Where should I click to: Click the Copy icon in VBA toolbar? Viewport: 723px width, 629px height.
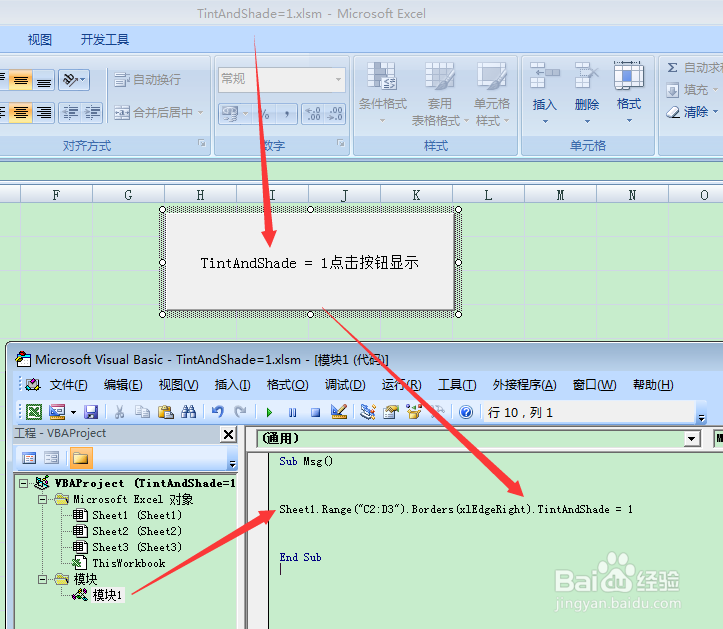142,411
